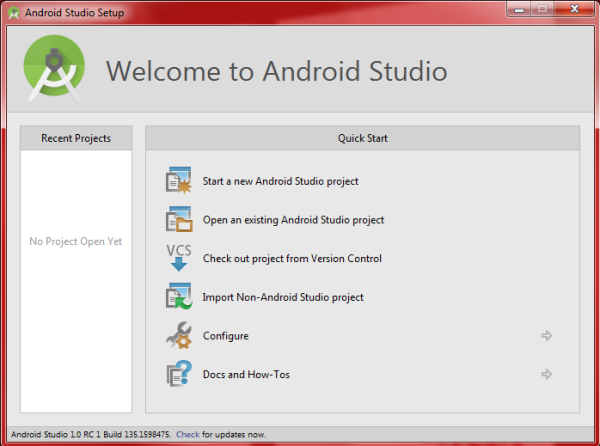The height and width of the screenshot is (446, 600).
Task: Click the Docs question mark icon
Action: pos(179,374)
